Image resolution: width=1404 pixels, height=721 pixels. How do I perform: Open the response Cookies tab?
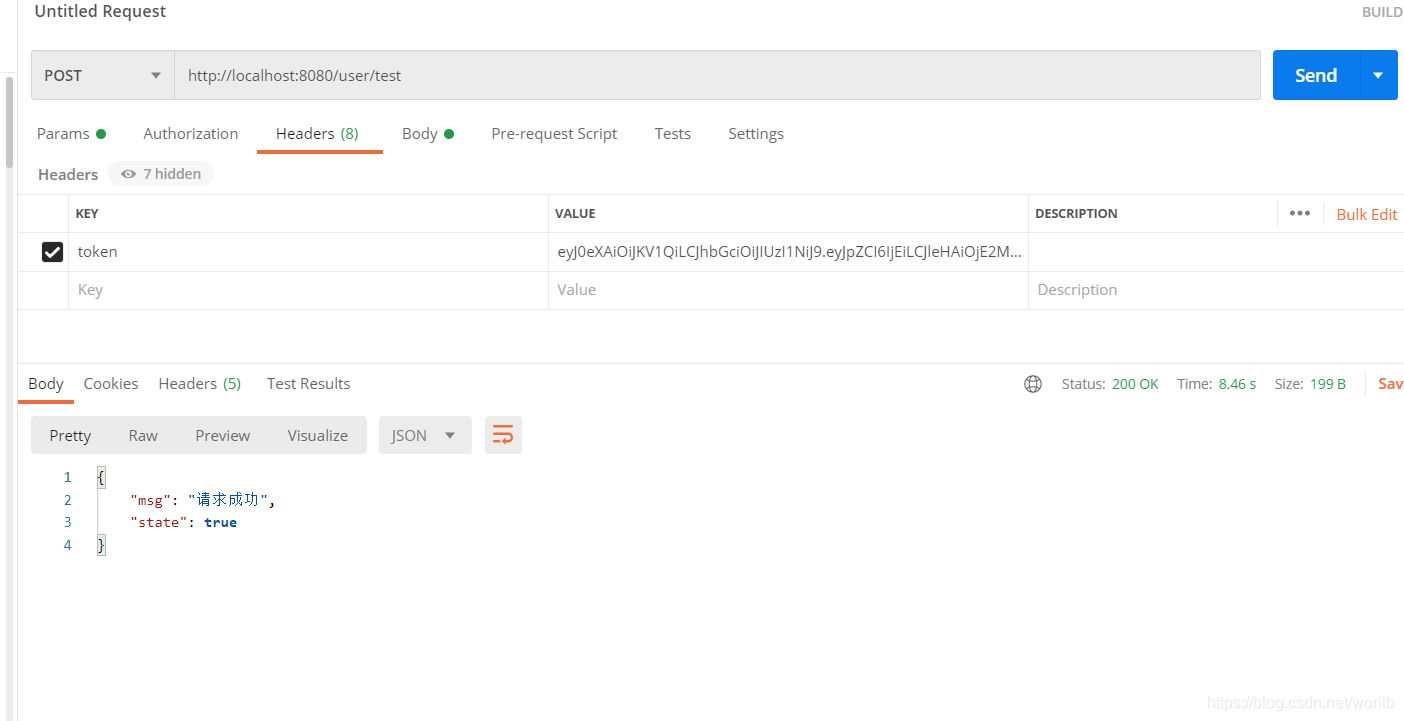(111, 383)
